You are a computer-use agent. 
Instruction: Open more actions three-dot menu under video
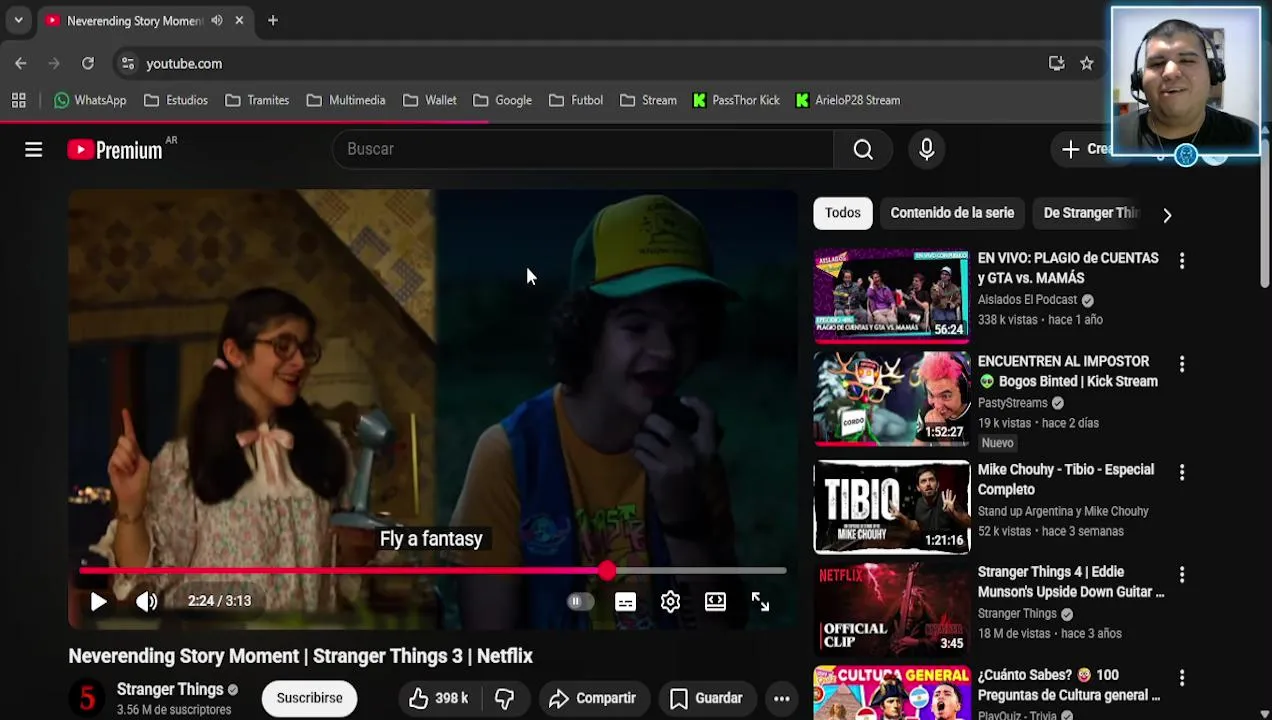[782, 698]
